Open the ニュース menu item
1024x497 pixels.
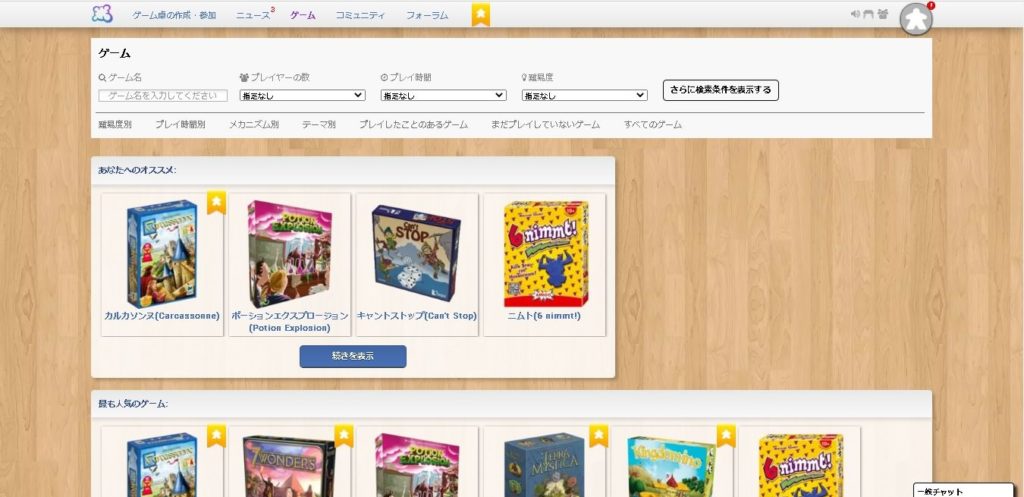pos(253,15)
